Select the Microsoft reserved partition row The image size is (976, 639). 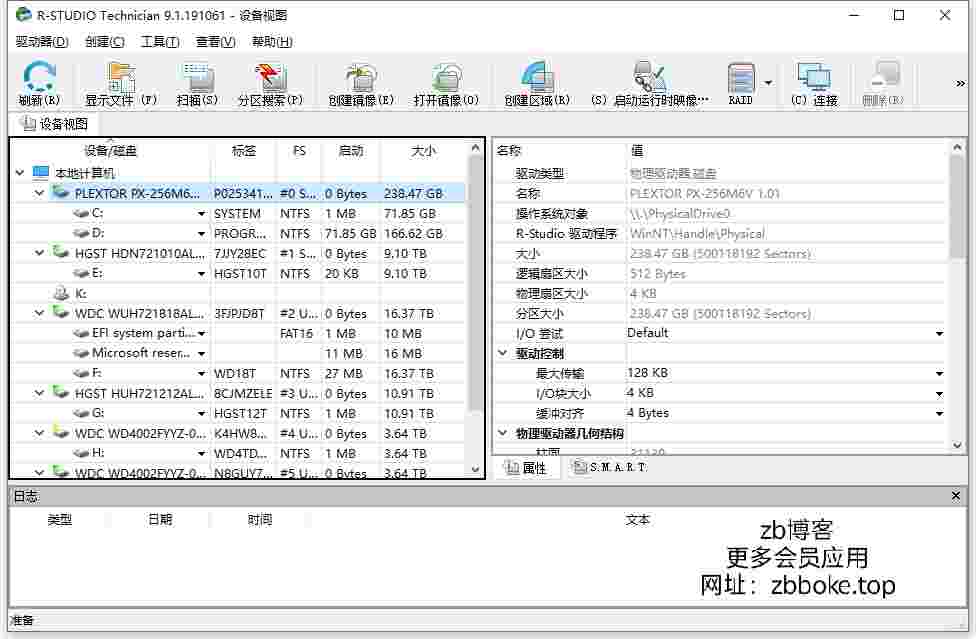point(239,353)
